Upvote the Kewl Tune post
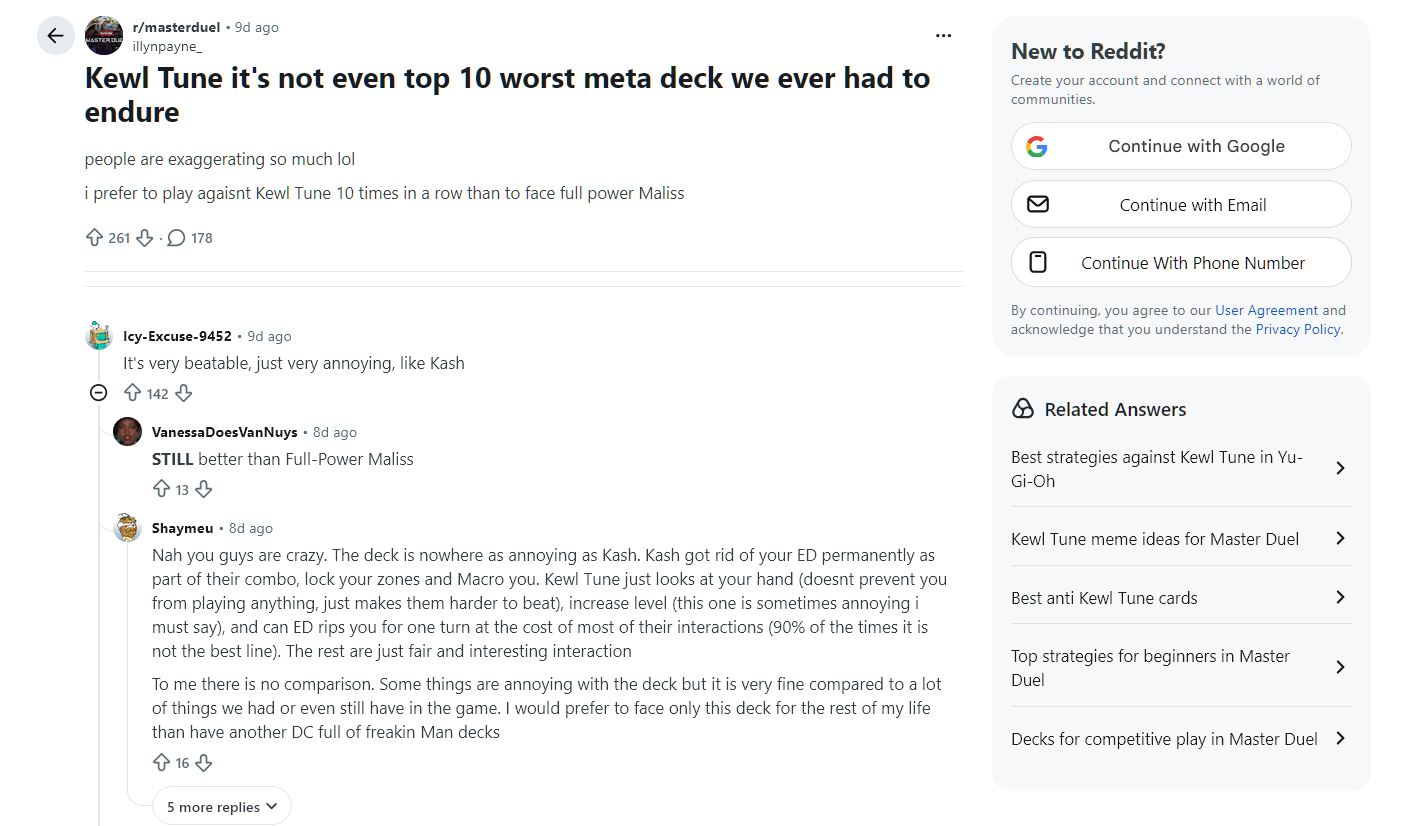Screen dimensions: 1420x826 tap(95, 238)
